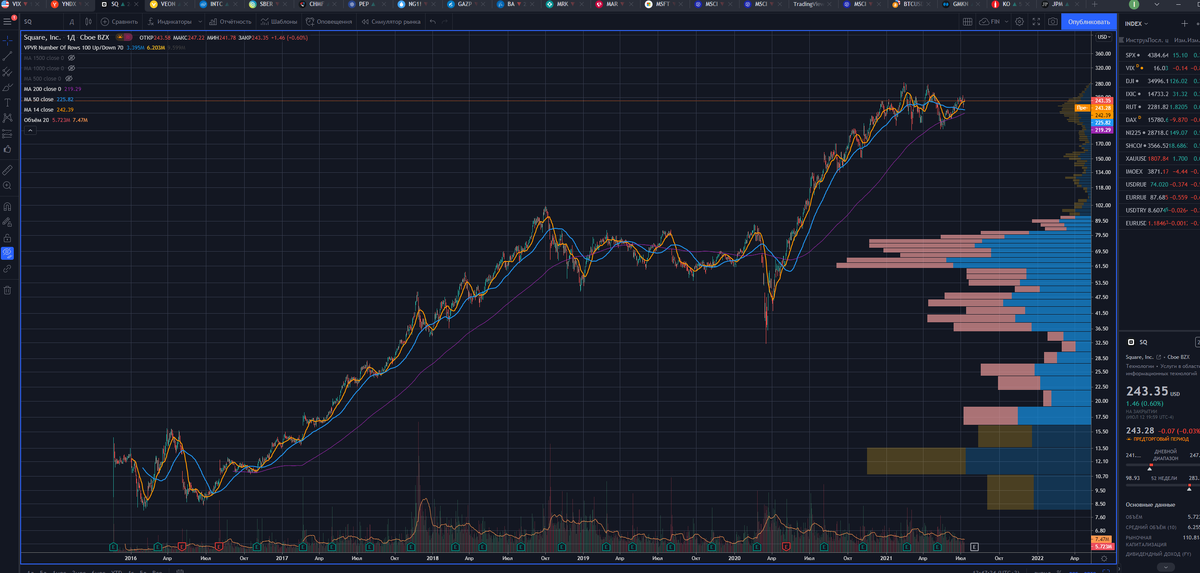Show the hidden MA 1500 indicator
Image resolution: width=1200 pixels, height=573 pixels.
[x=71, y=58]
